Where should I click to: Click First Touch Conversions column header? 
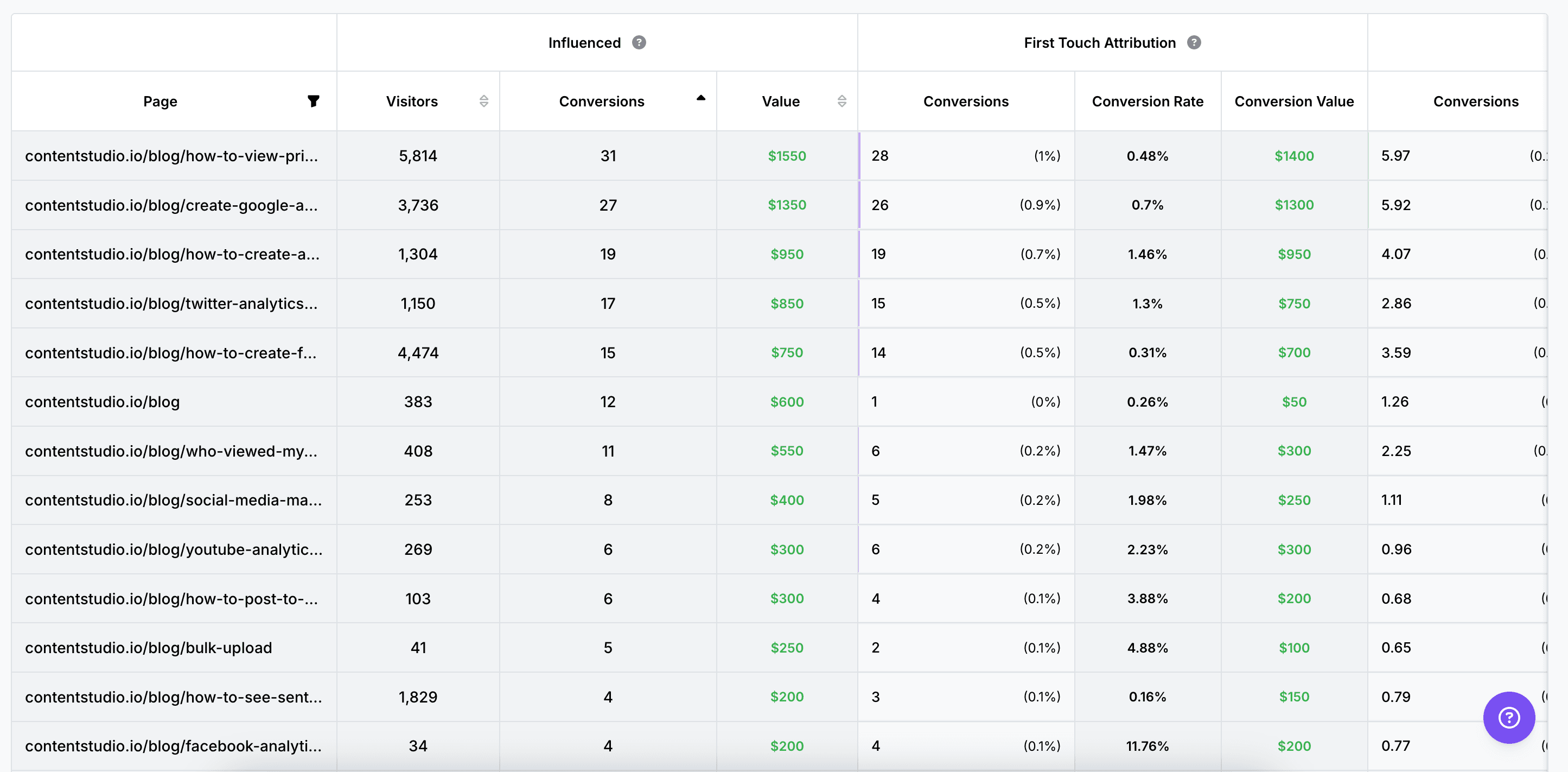coord(965,102)
